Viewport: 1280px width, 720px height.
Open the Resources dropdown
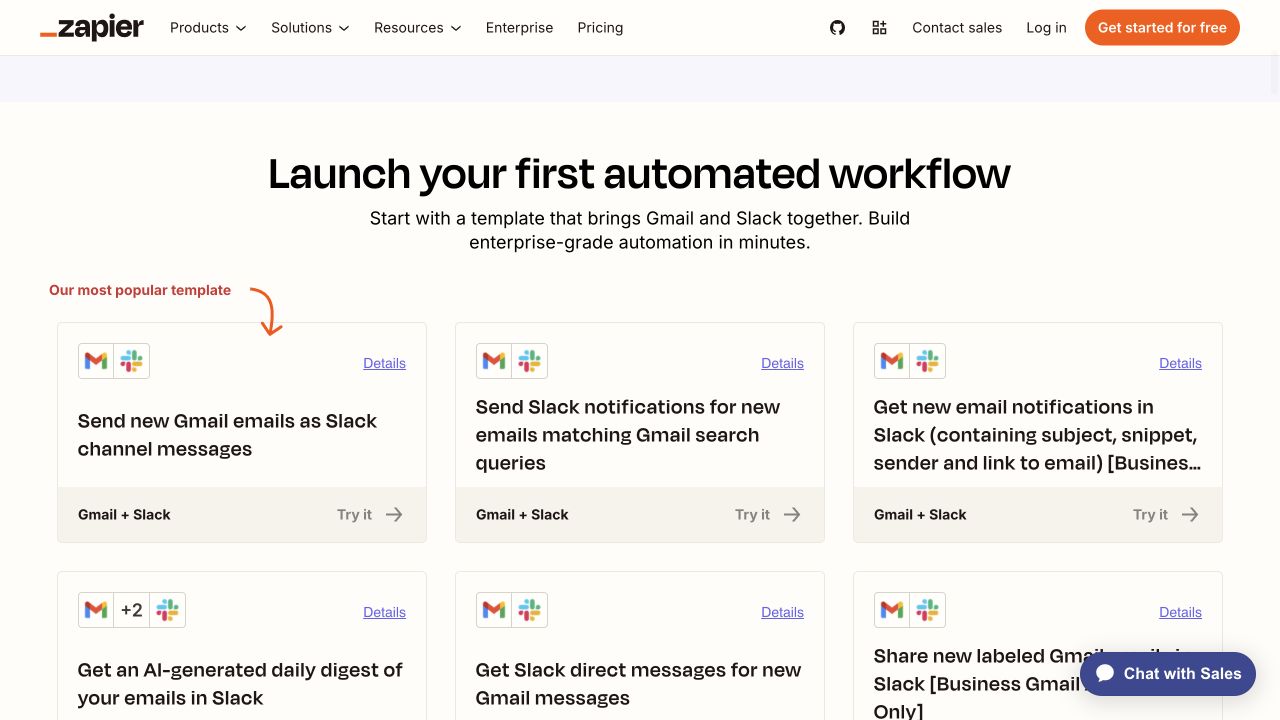pos(418,28)
